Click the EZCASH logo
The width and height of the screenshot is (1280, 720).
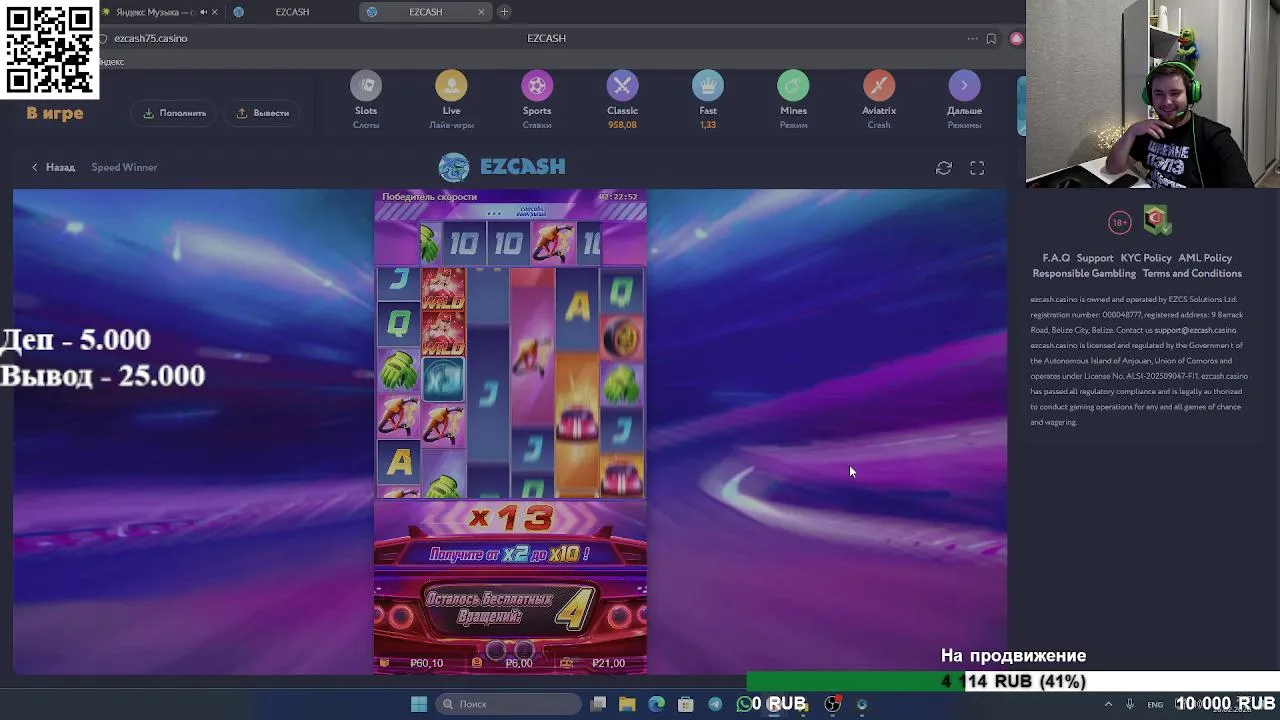(x=503, y=167)
